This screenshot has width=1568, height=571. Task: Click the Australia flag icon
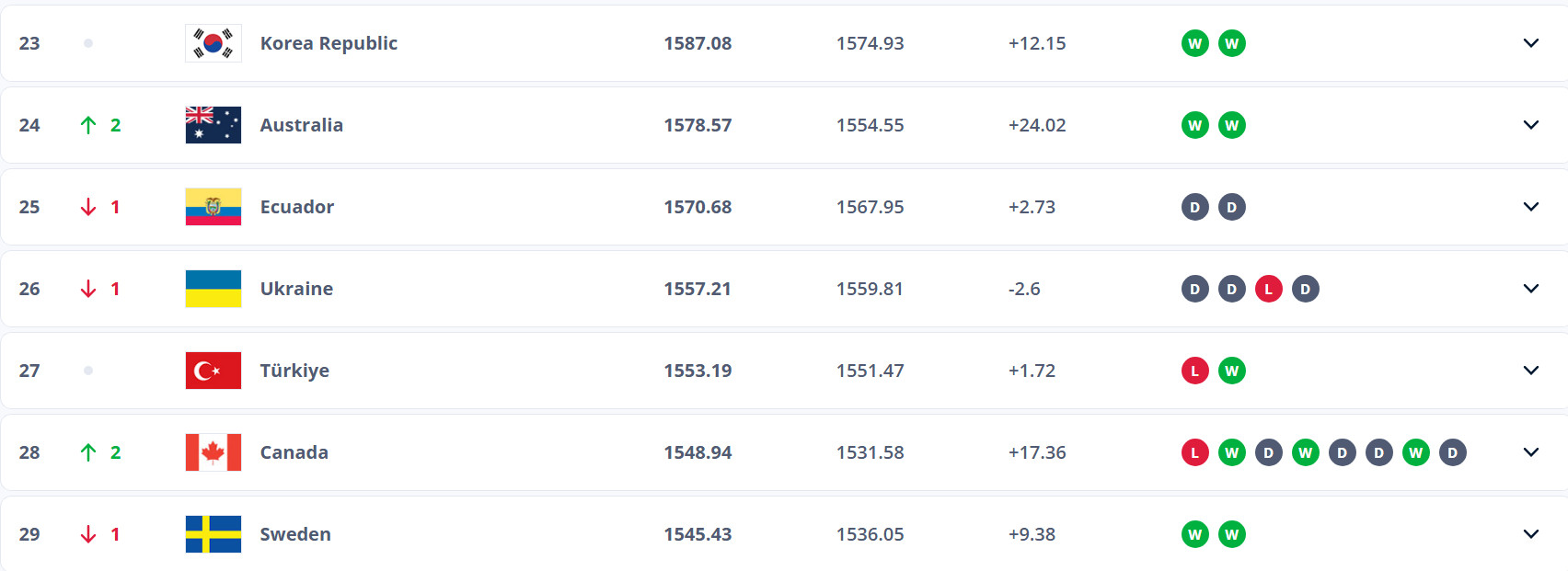(x=213, y=125)
